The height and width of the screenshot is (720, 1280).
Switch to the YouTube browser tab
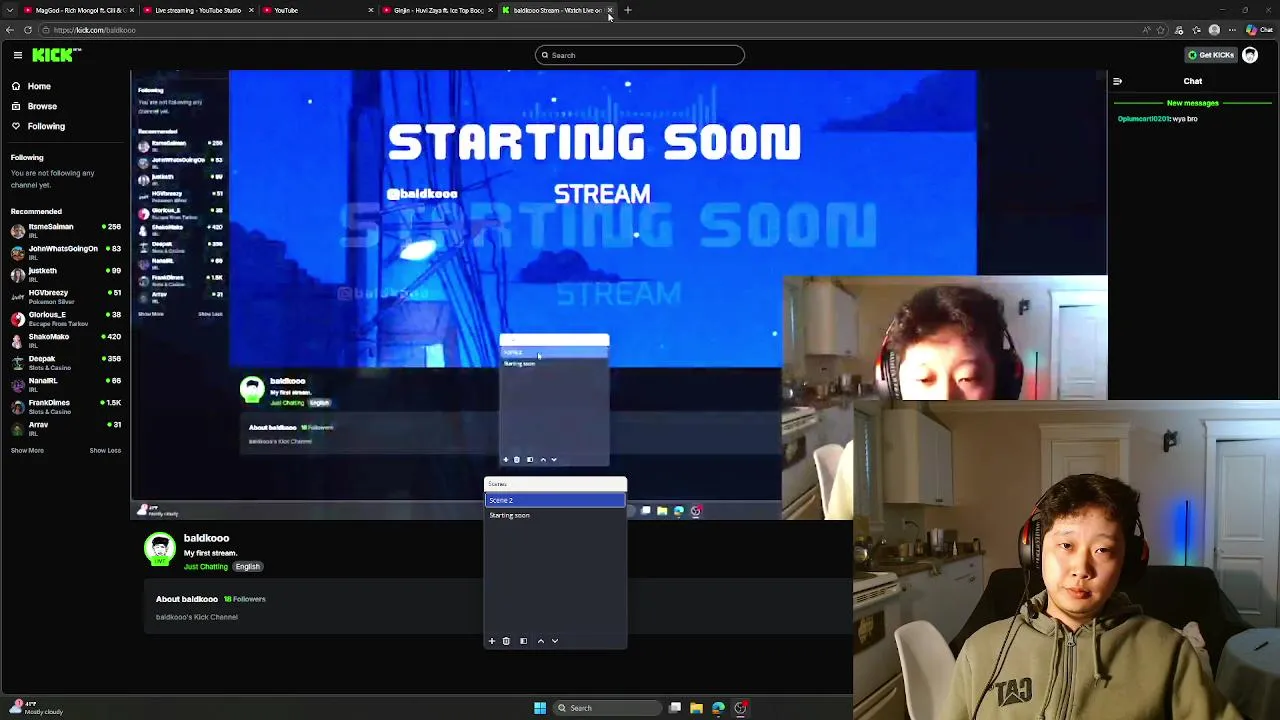(x=318, y=10)
